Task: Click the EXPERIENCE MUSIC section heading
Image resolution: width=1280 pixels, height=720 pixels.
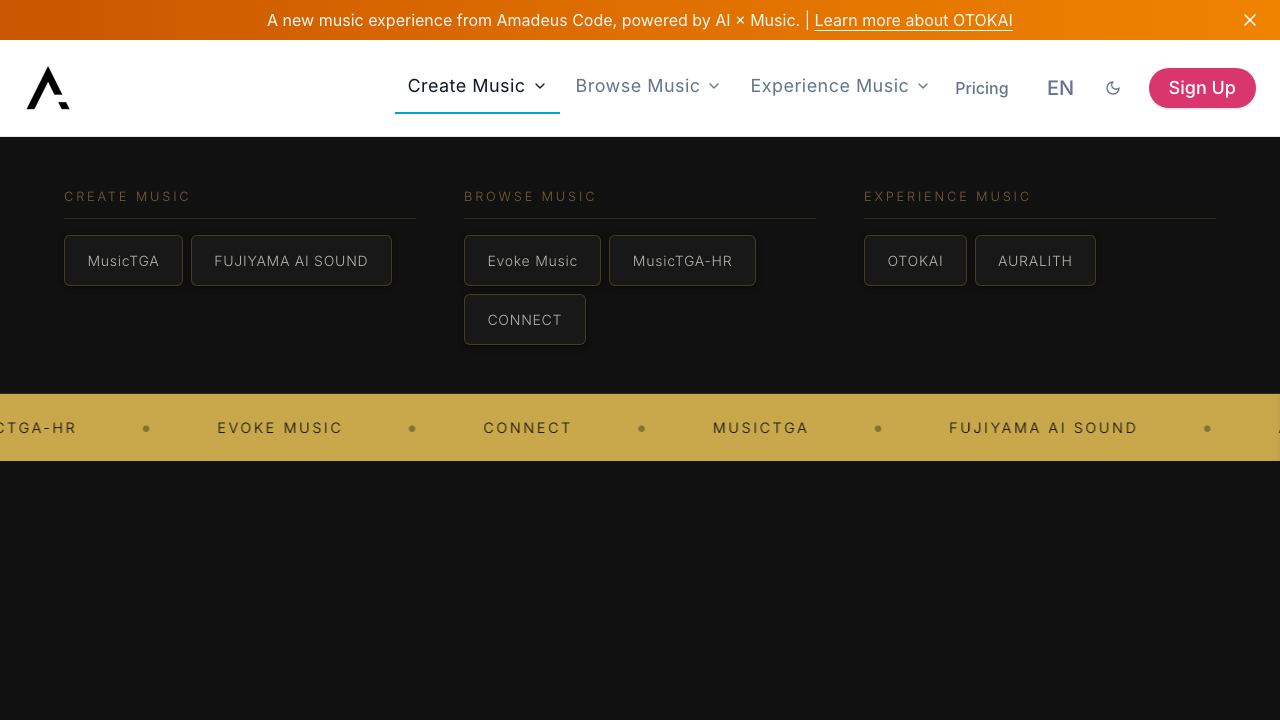Action: 947,196
